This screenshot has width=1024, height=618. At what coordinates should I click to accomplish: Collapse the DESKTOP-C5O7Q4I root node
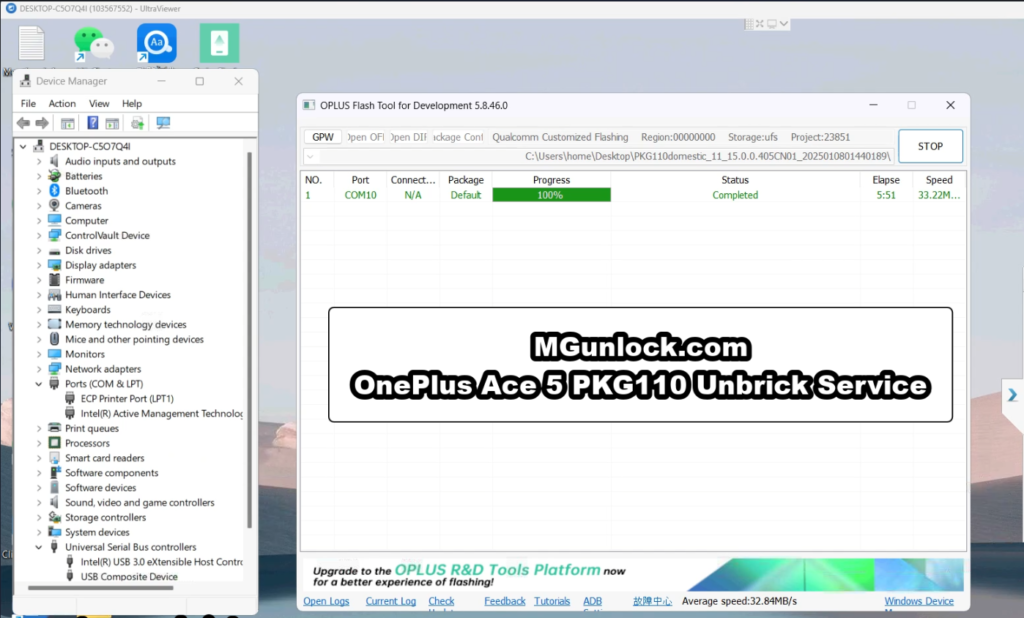pos(24,146)
